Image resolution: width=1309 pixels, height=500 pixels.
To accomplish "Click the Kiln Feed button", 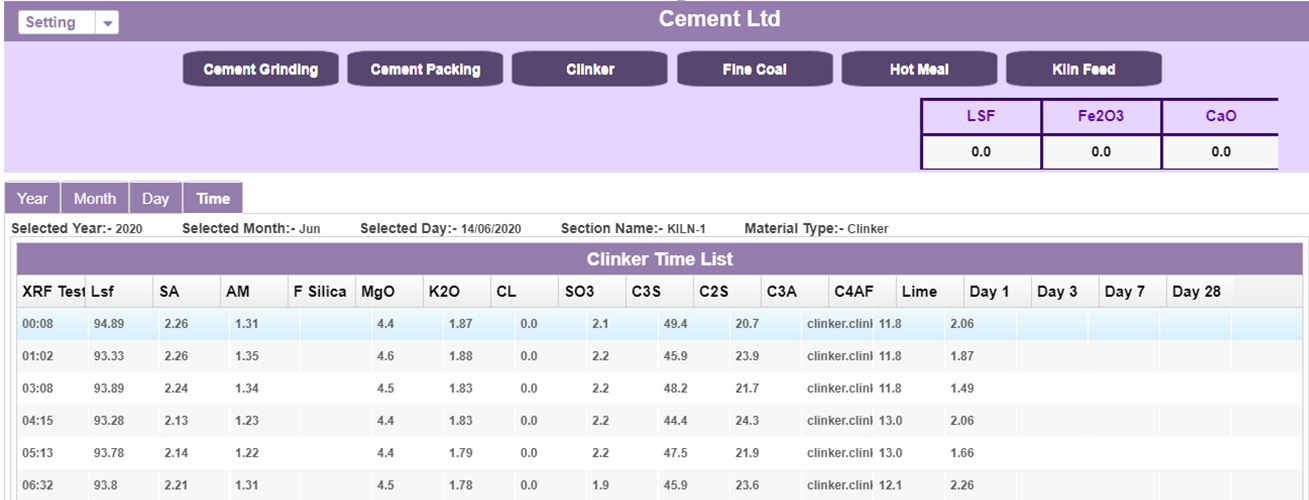I will click(1083, 70).
